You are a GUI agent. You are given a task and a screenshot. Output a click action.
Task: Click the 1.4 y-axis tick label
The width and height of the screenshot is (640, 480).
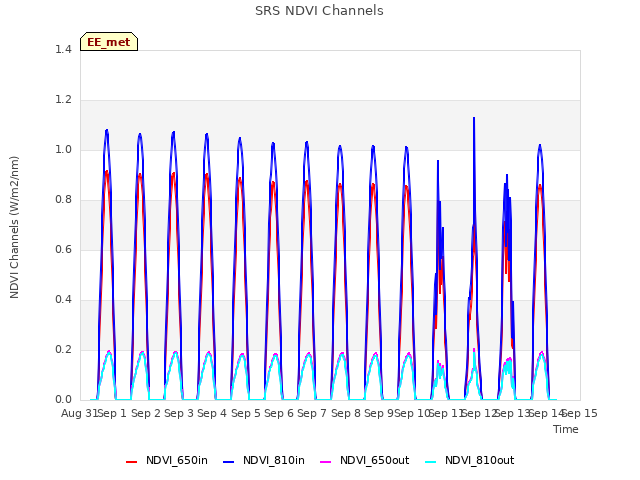pos(63,49)
